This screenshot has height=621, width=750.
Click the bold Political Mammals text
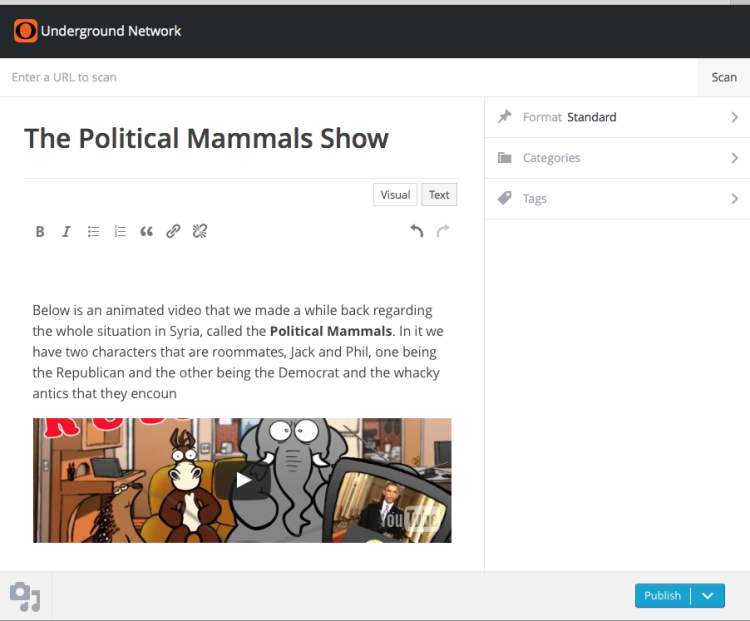331,331
